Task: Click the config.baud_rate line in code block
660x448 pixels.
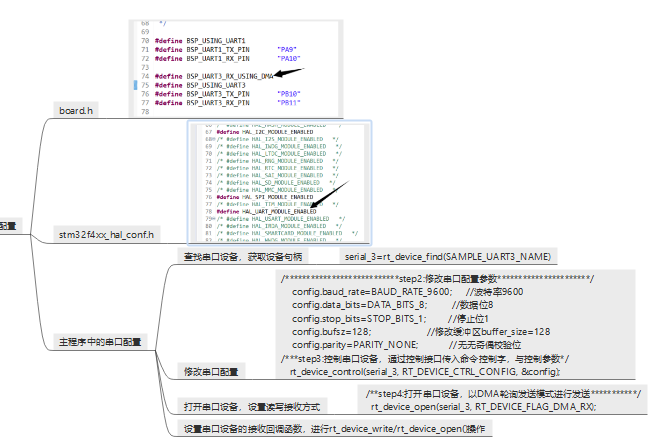Action: [x=407, y=291]
